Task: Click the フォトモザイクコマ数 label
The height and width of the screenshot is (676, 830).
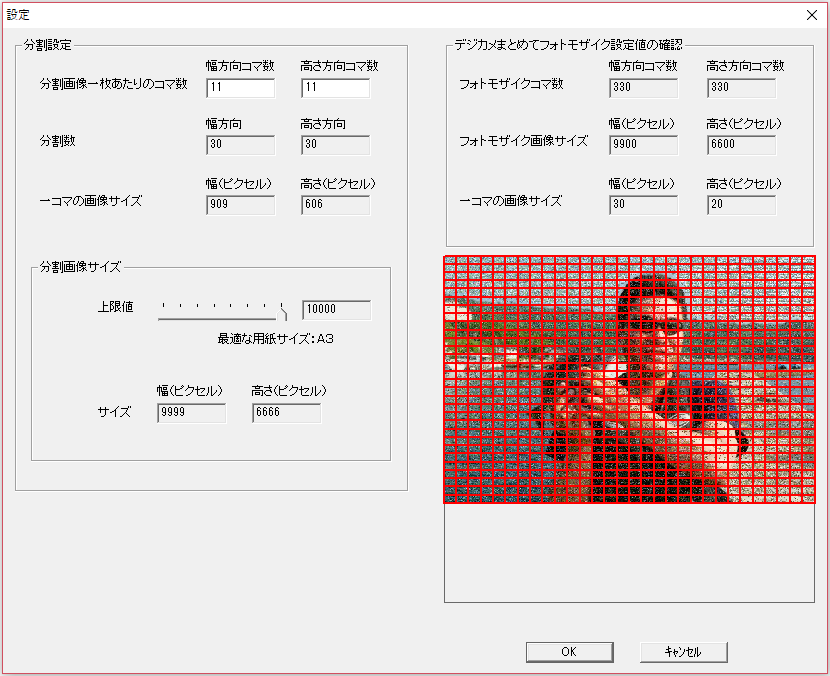Action: click(511, 84)
